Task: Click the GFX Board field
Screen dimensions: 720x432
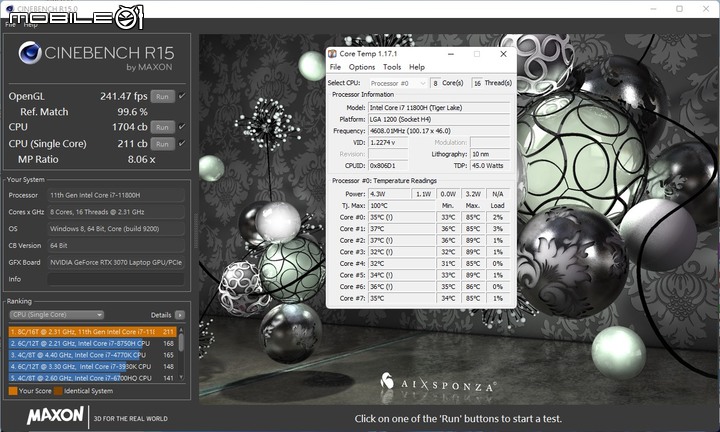Action: pos(116,263)
